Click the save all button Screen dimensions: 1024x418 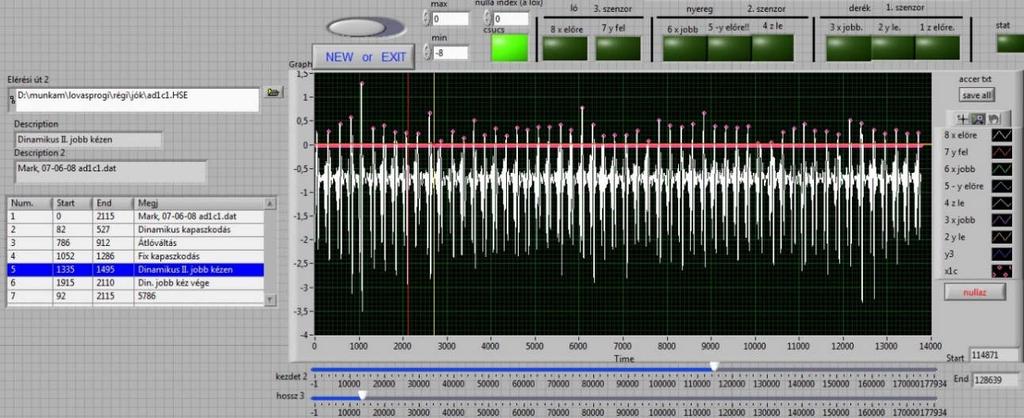coord(977,95)
